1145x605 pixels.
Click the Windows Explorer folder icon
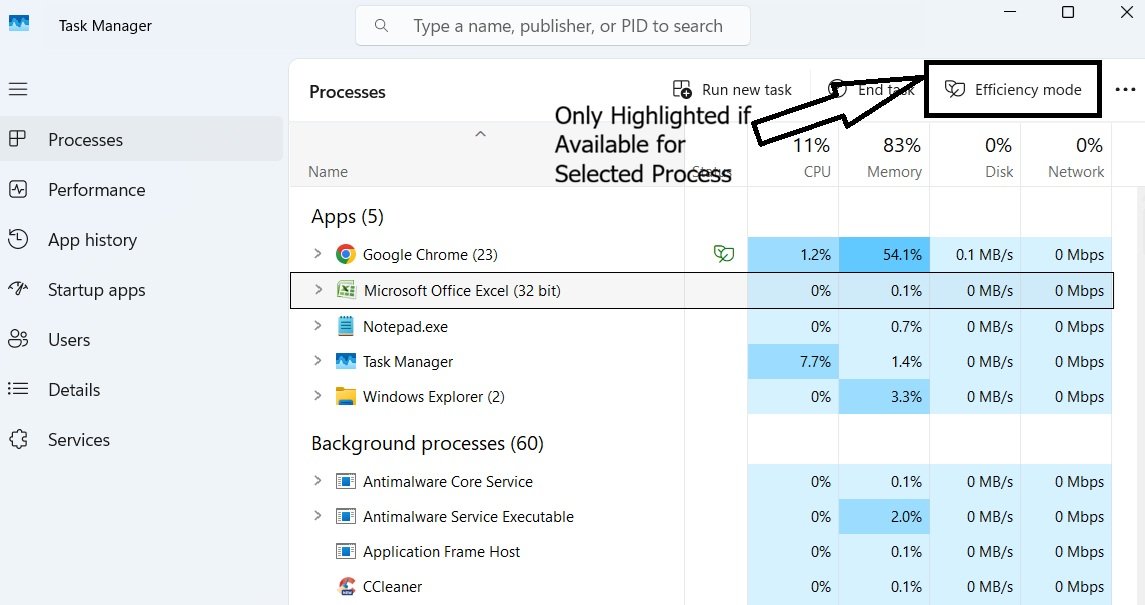tap(345, 396)
